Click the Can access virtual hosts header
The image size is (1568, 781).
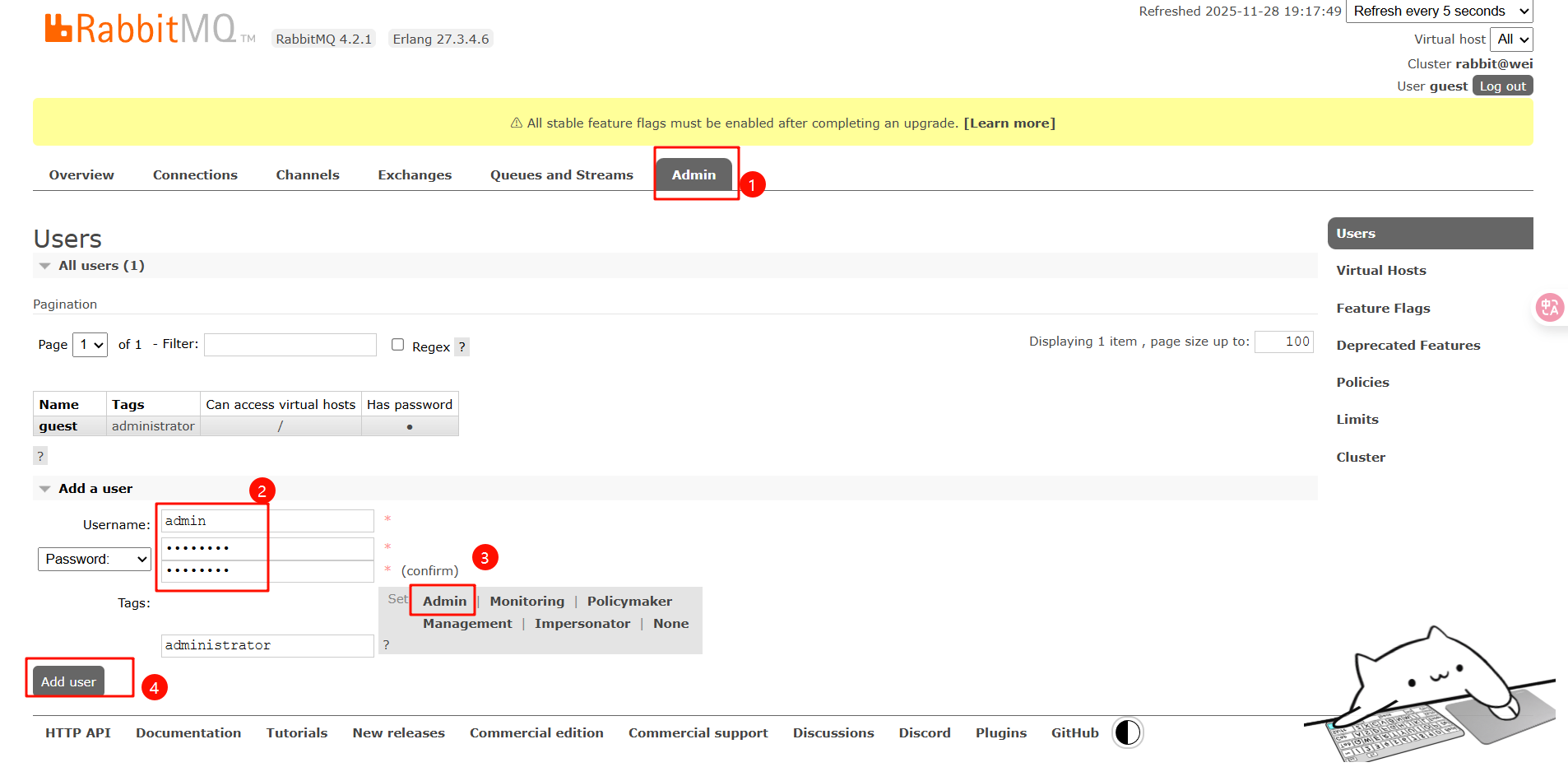point(281,405)
